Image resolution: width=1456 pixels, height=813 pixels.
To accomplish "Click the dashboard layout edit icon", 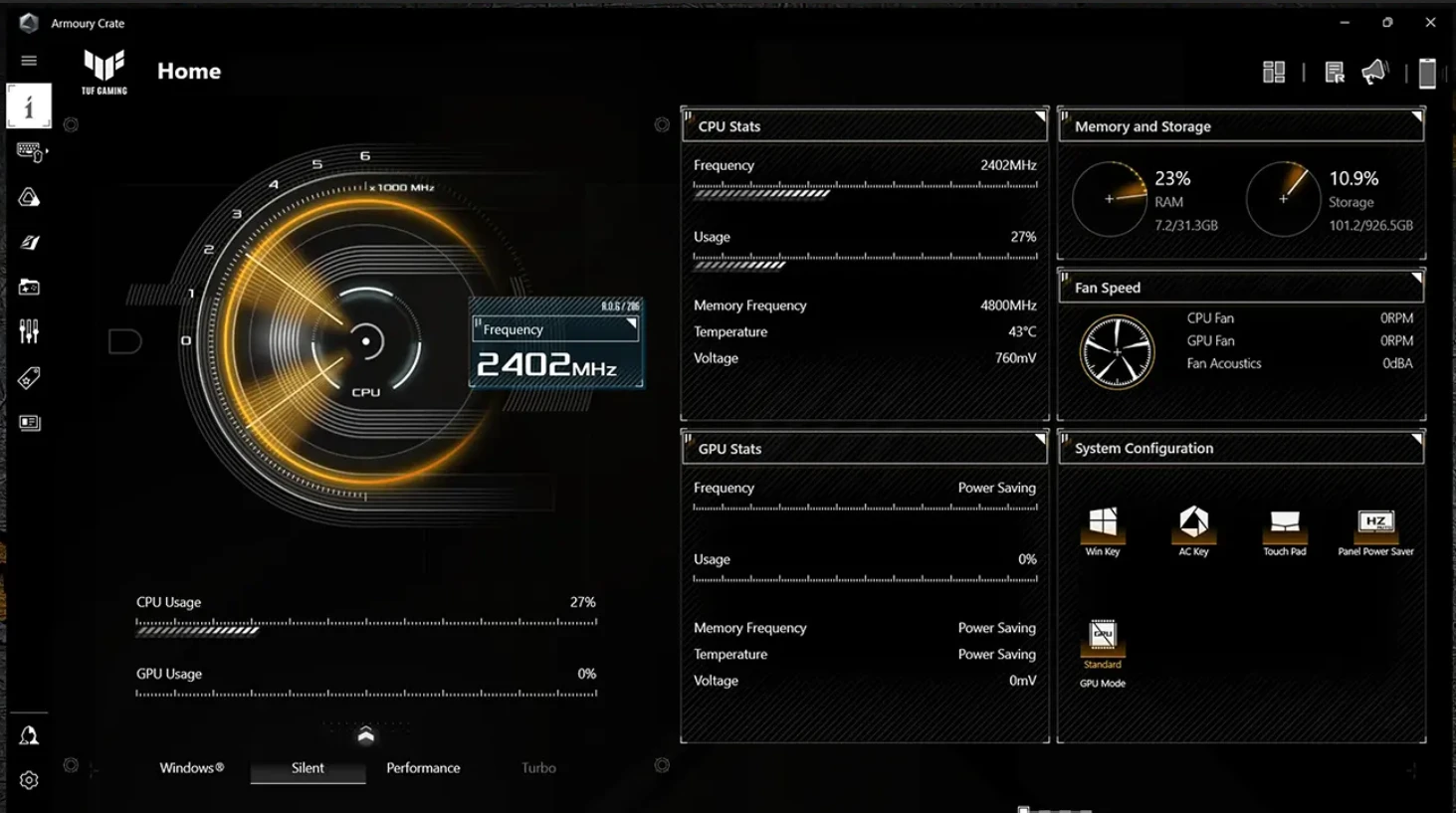I will 1274,72.
